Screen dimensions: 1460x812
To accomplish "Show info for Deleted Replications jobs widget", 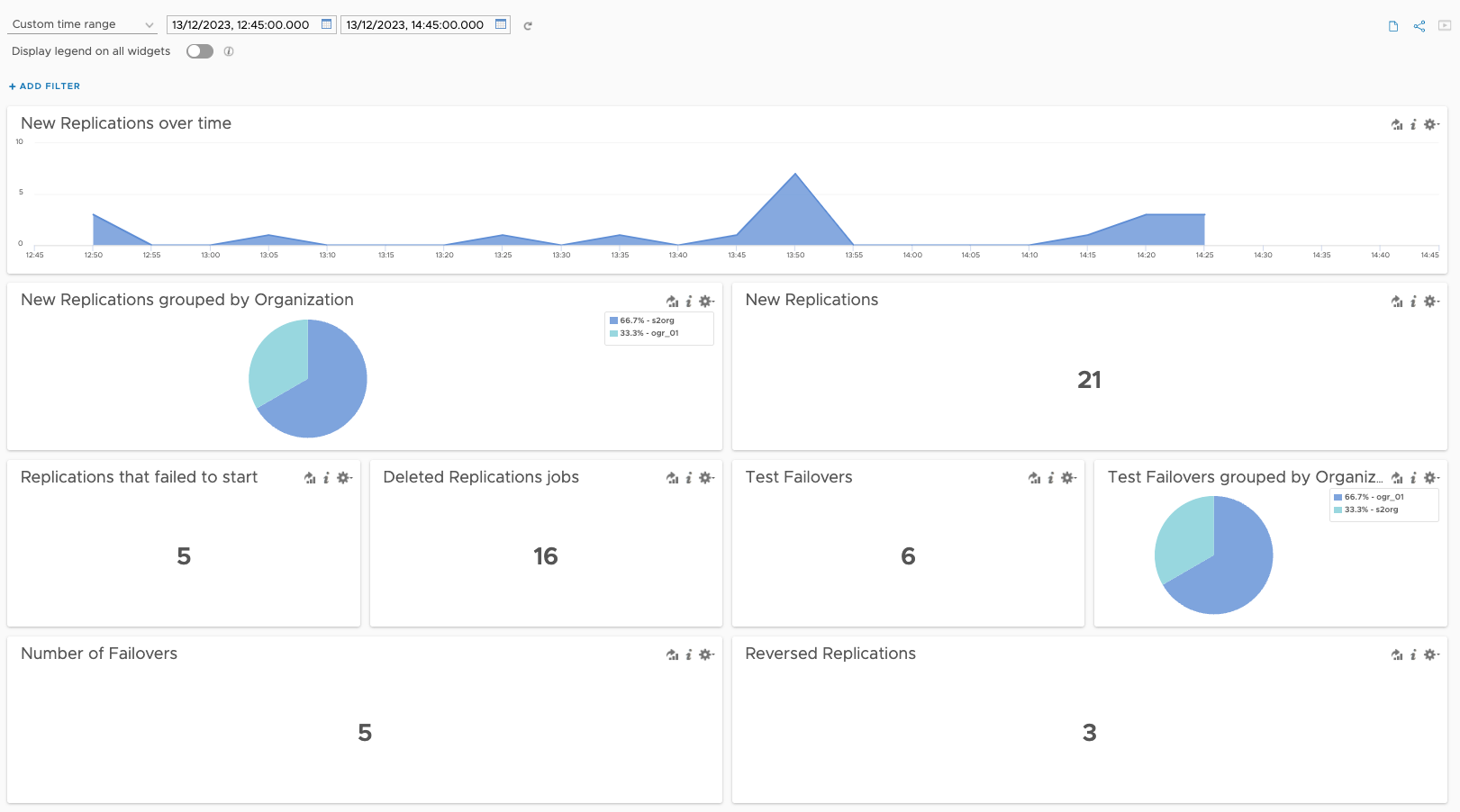I will pyautogui.click(x=689, y=478).
